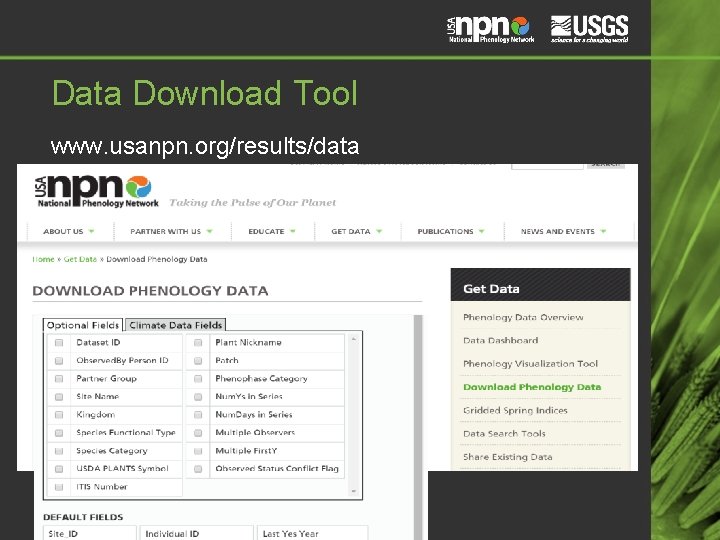Expand the About Us menu arrow
The image size is (720, 540).
(91, 231)
